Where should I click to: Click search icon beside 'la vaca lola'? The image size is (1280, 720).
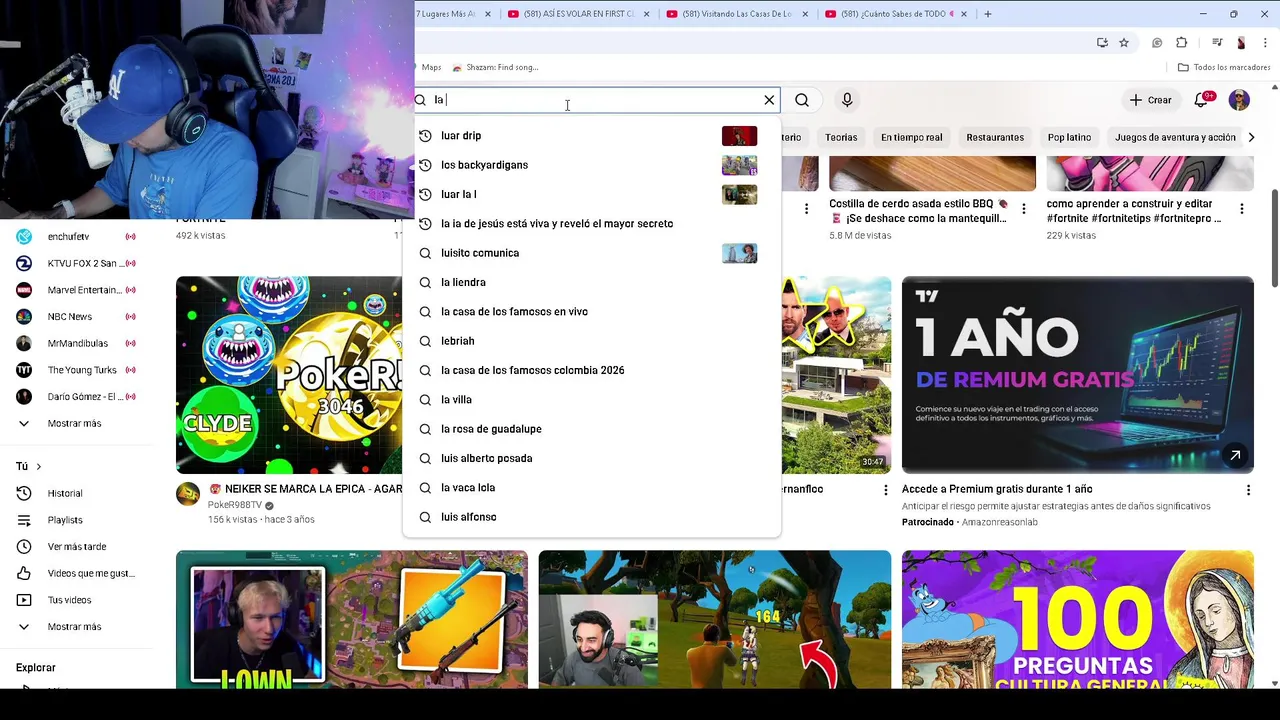425,488
